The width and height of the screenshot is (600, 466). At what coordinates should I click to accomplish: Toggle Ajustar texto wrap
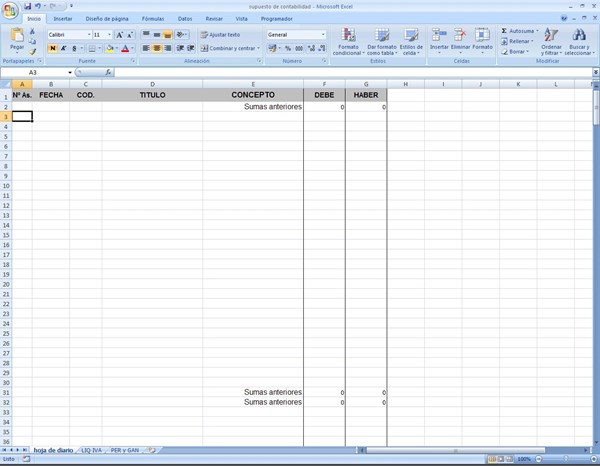[x=220, y=35]
